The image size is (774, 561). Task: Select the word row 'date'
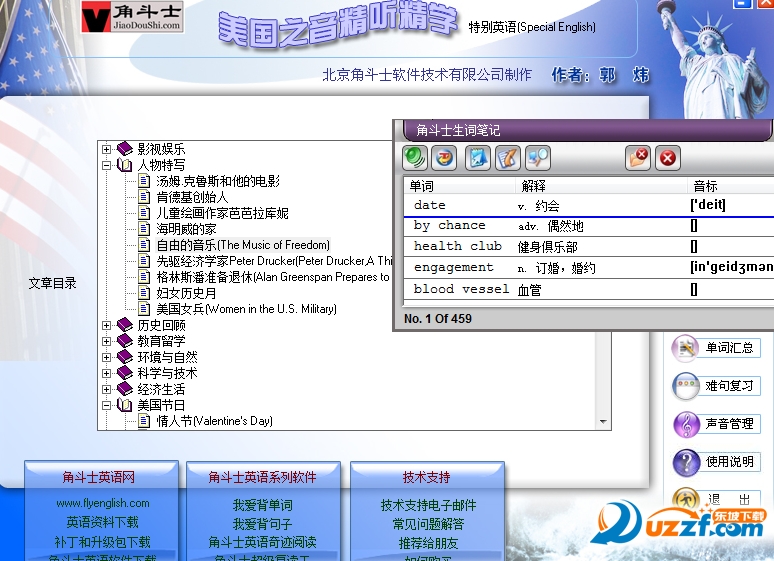[589, 205]
